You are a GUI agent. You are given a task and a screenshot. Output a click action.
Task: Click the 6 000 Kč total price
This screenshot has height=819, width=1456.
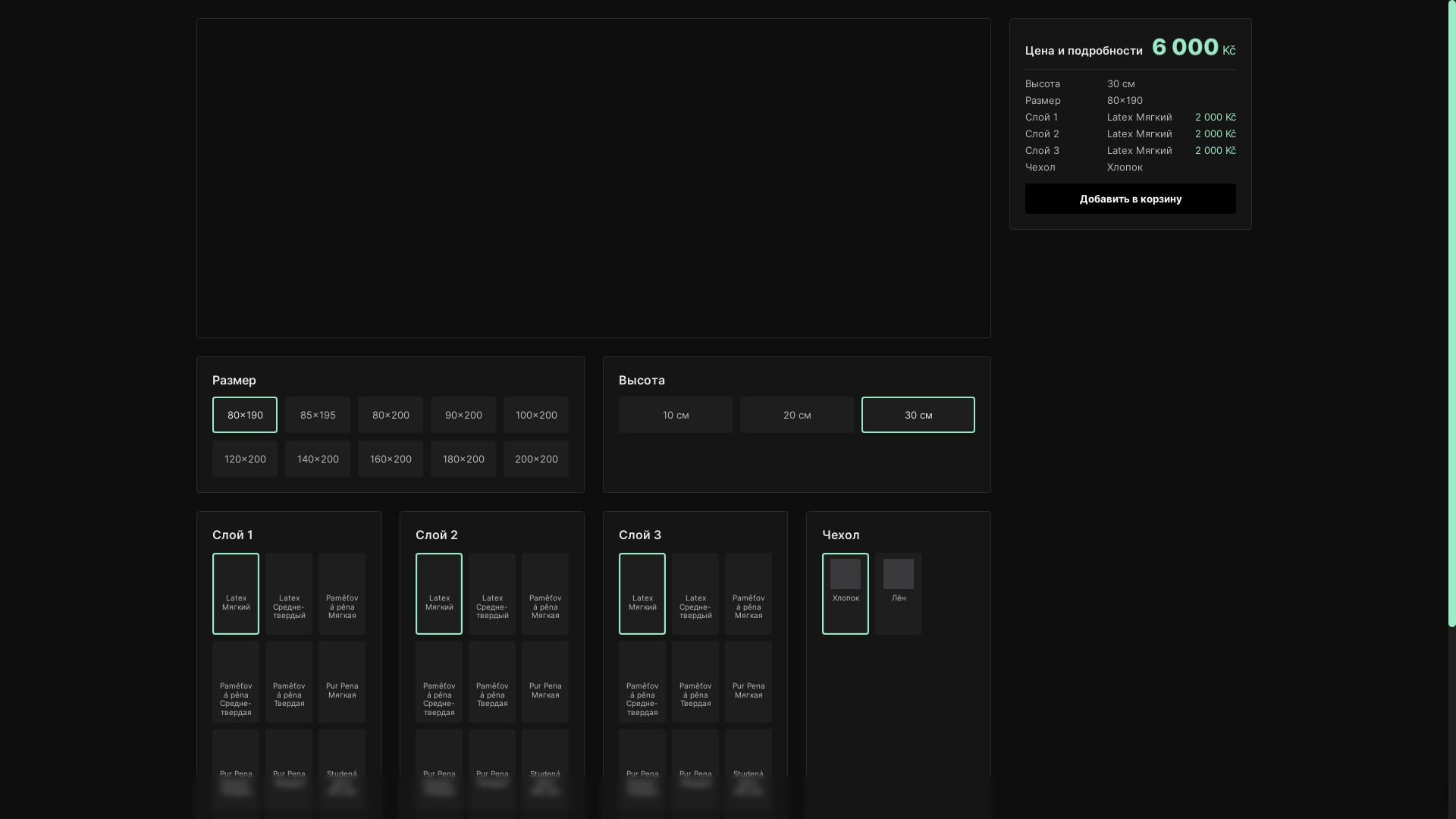(1194, 47)
